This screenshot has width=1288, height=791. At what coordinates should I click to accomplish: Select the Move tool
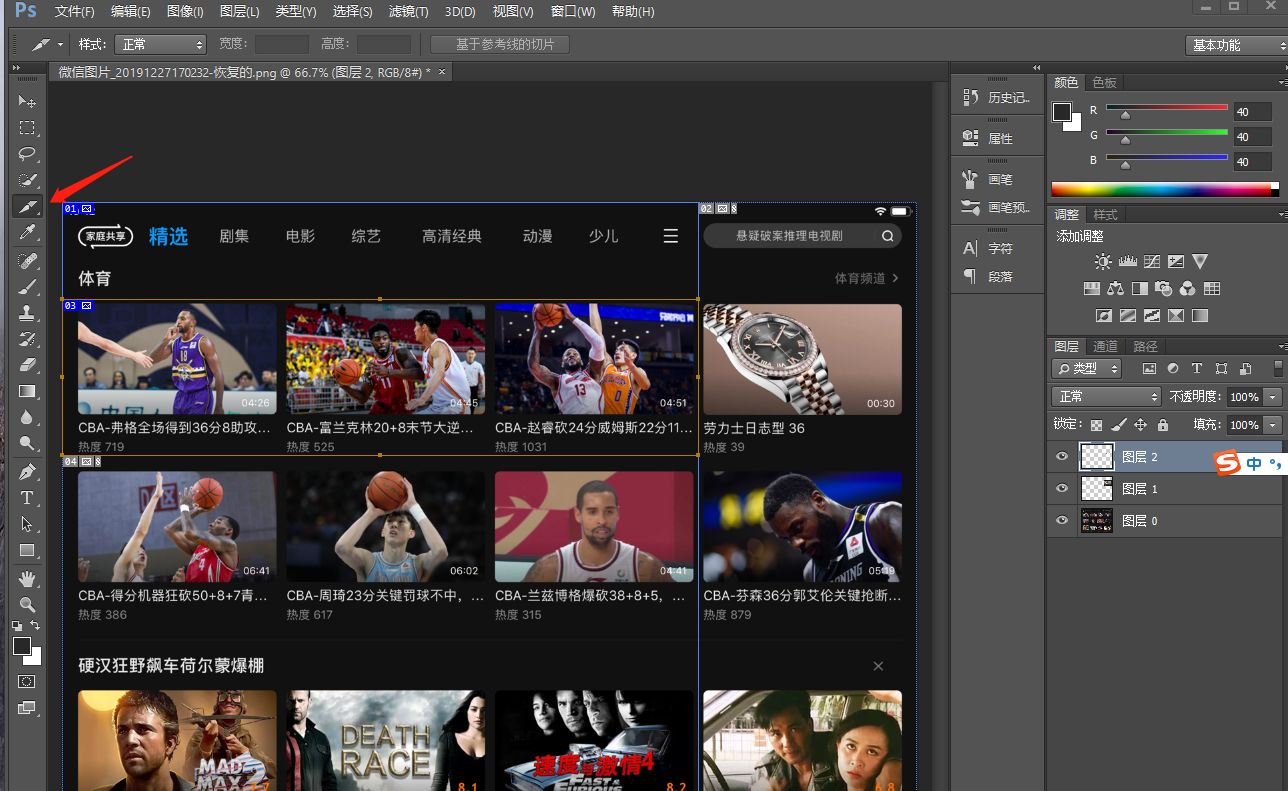27,100
